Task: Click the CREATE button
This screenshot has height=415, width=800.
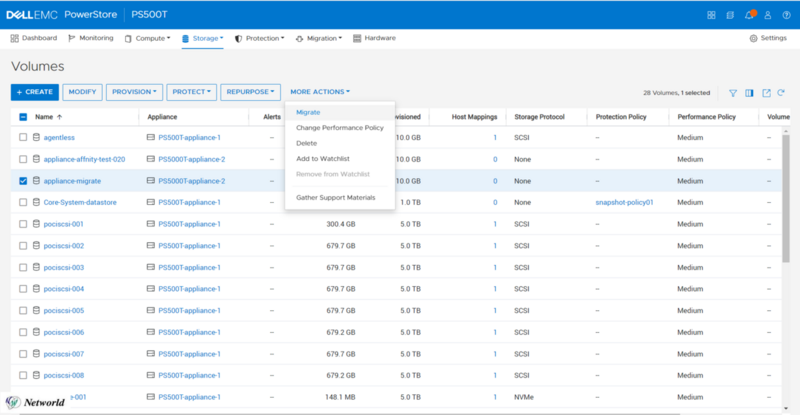Action: 35,92
